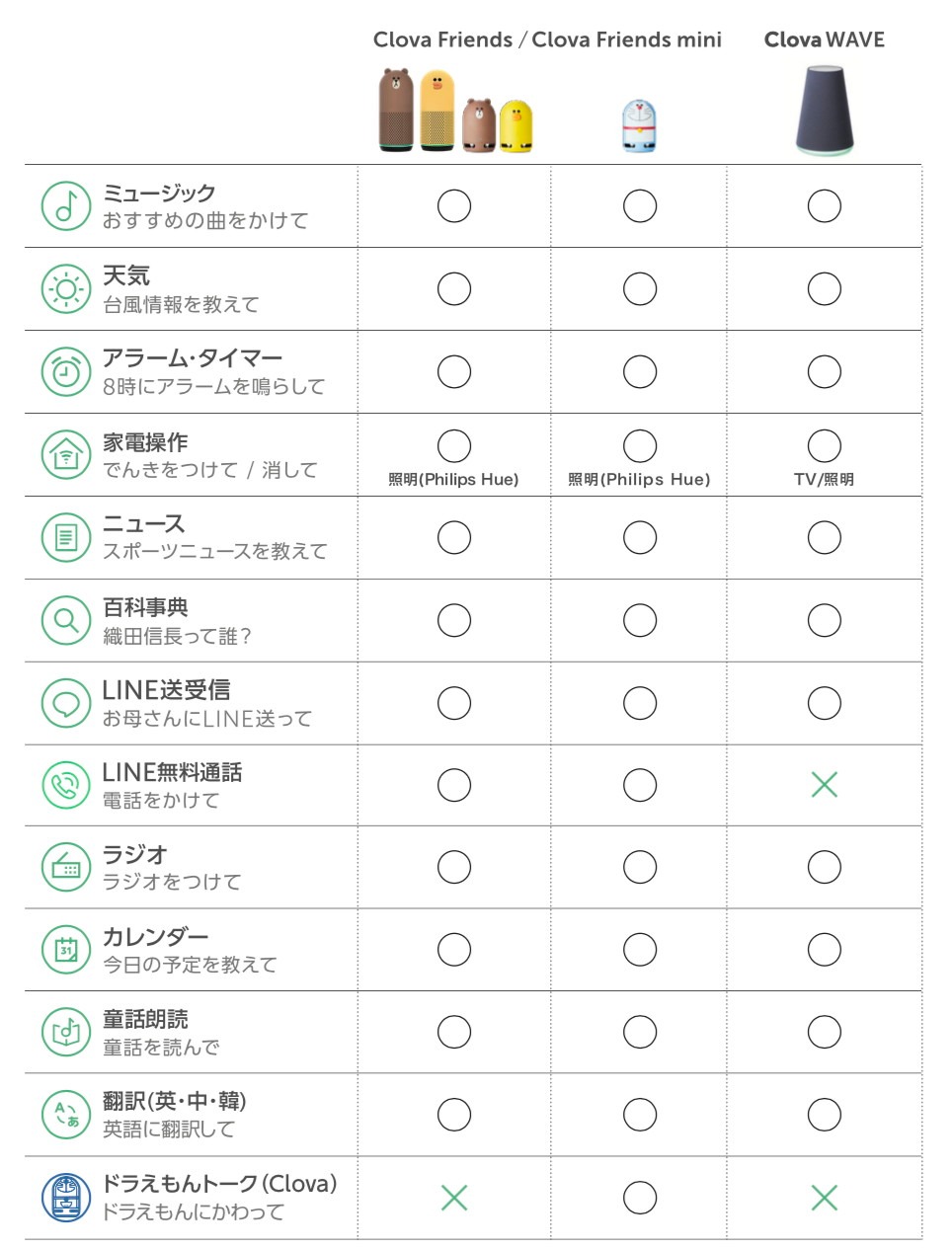This screenshot has height=1248, width=952.
Task: Click the blue Doraemon Talk icon
Action: click(66, 1198)
